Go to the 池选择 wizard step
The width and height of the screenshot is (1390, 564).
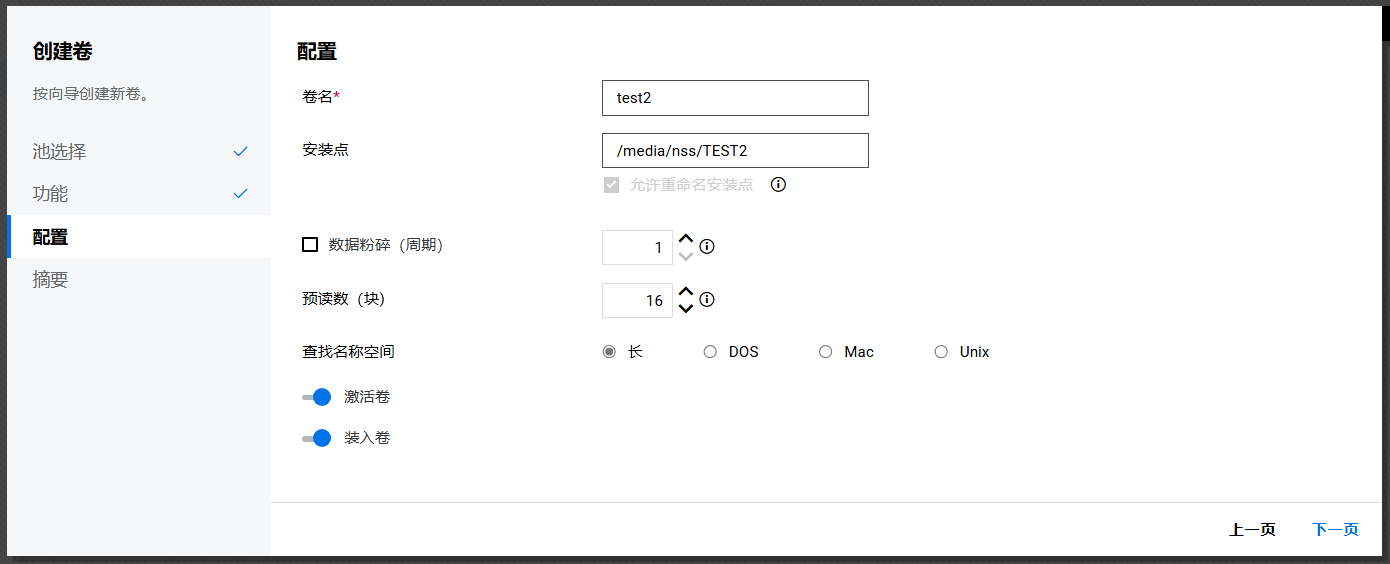[60, 152]
